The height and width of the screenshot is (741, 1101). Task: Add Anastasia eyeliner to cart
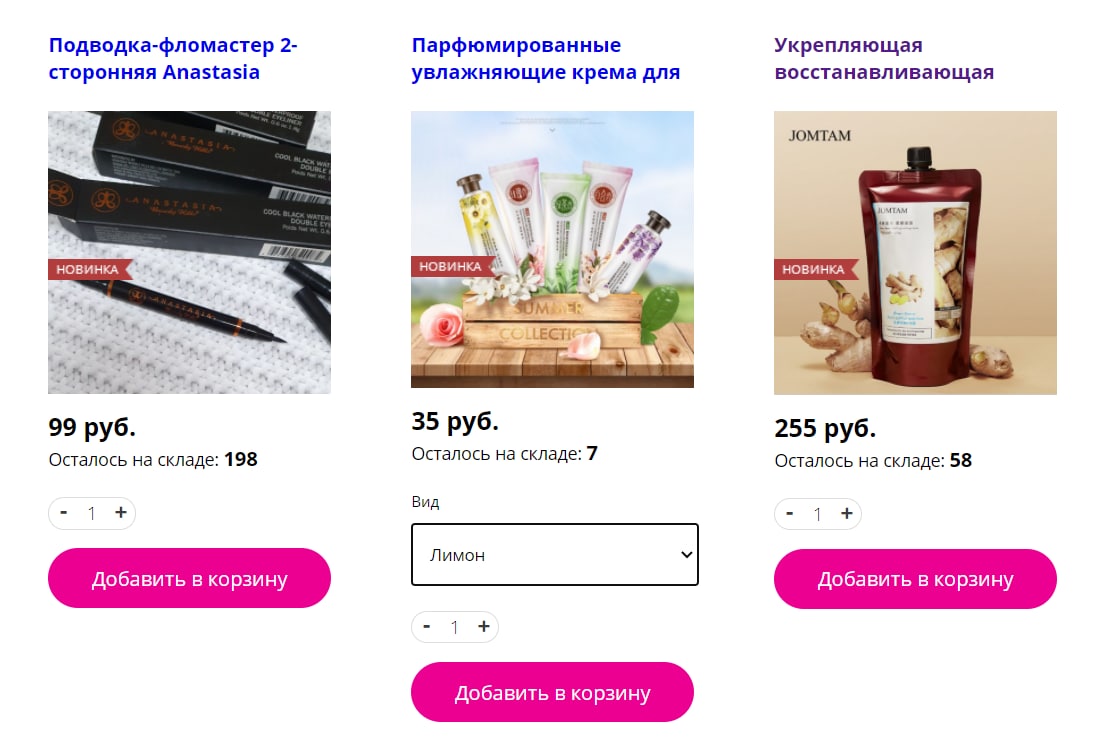tap(190, 578)
